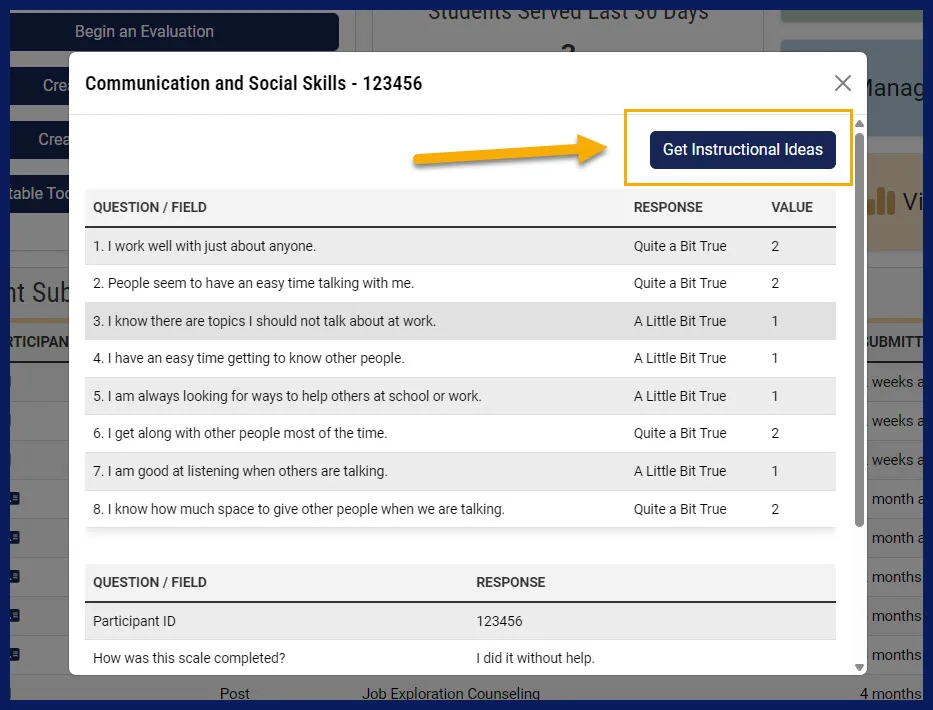Image resolution: width=933 pixels, height=710 pixels.
Task: Select row "I work well with just about anyone"
Action: [x=204, y=246]
